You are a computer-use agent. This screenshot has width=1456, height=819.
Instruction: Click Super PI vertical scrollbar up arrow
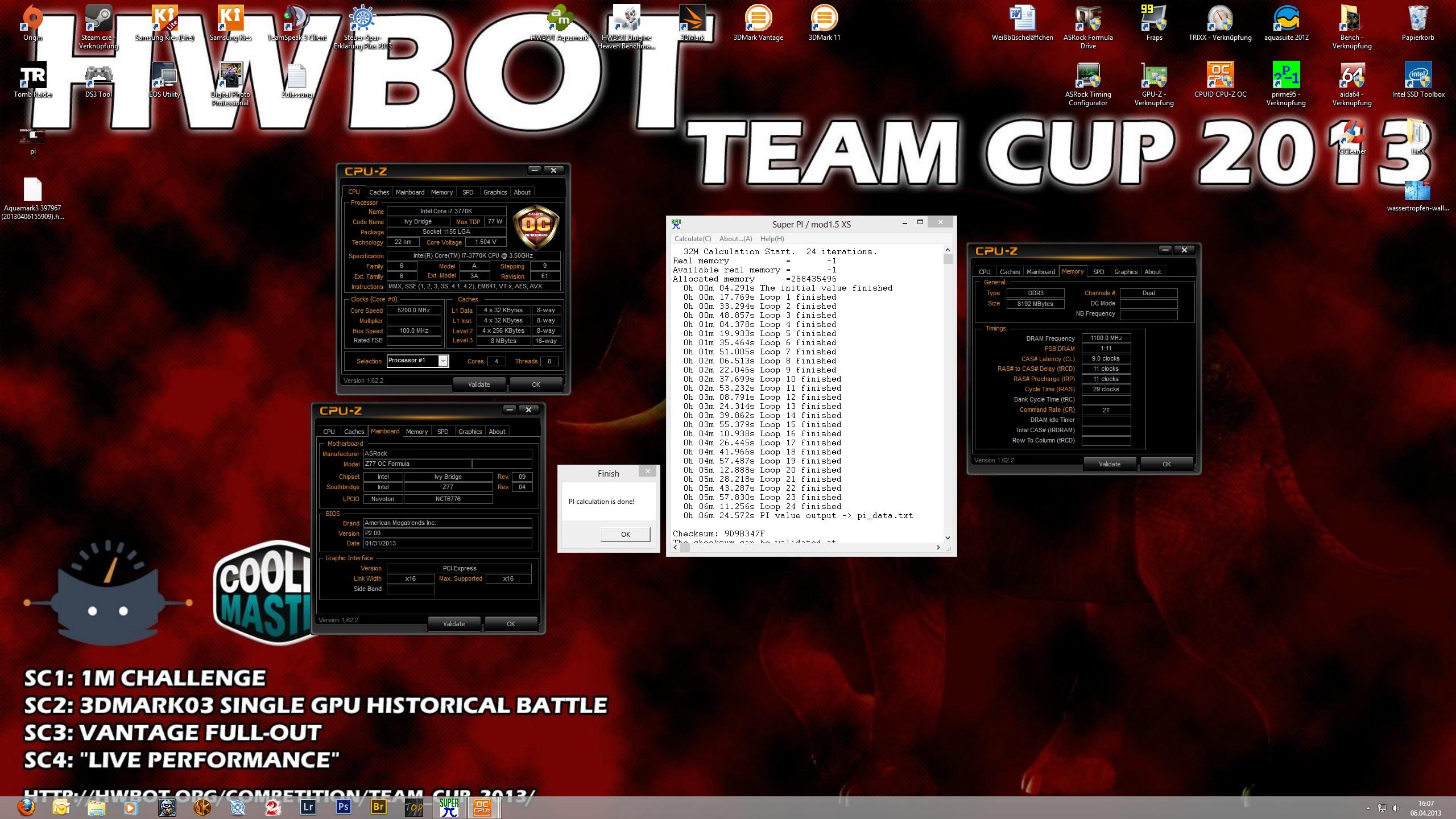pyautogui.click(x=948, y=250)
